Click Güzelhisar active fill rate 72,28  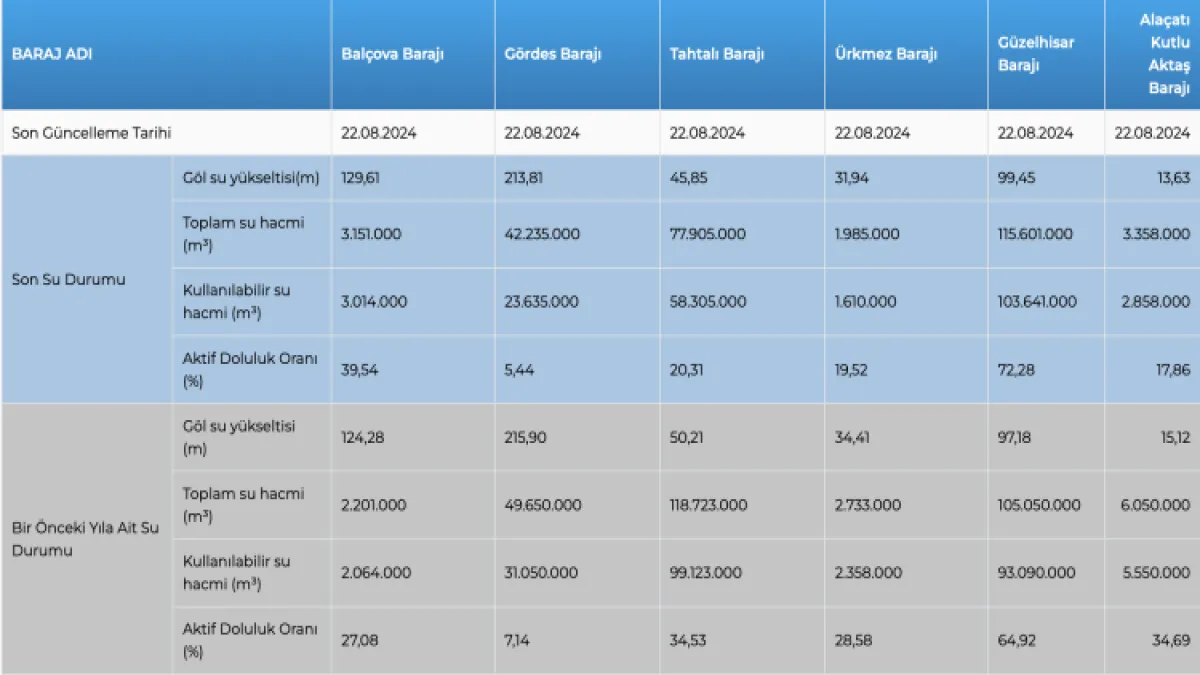click(1017, 370)
